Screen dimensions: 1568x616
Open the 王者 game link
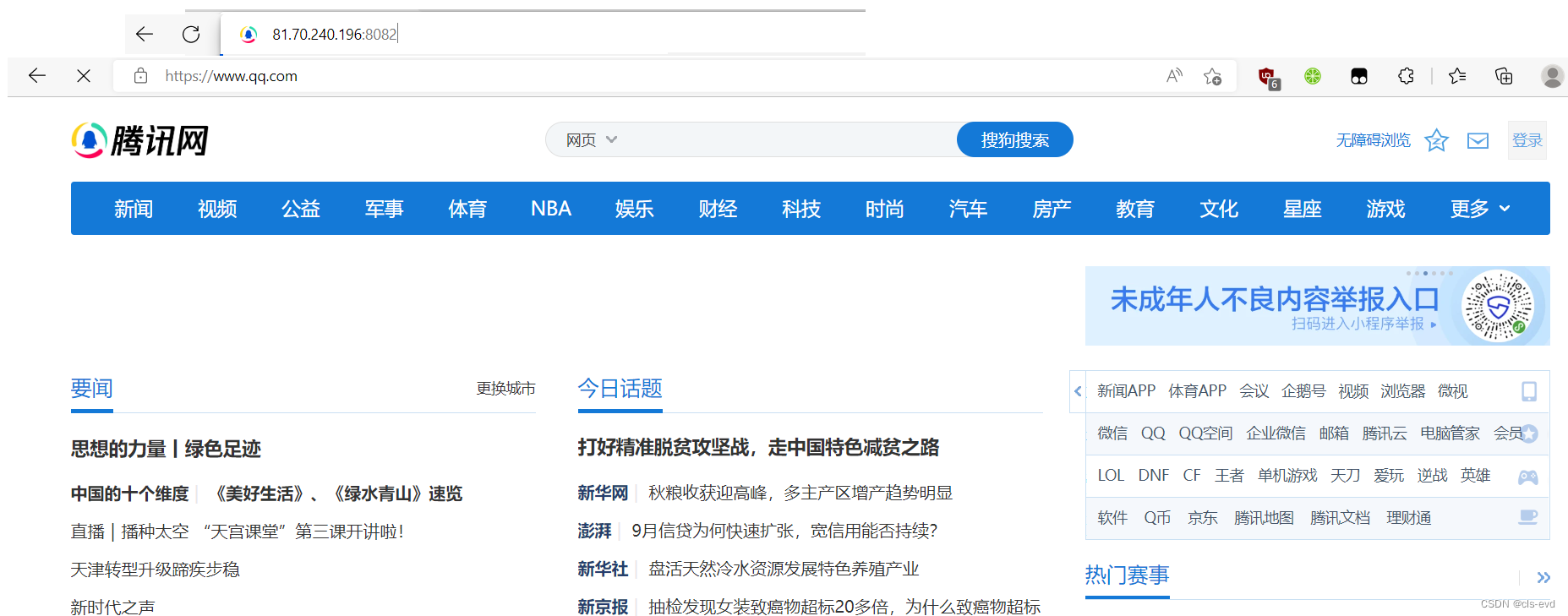click(x=1229, y=476)
